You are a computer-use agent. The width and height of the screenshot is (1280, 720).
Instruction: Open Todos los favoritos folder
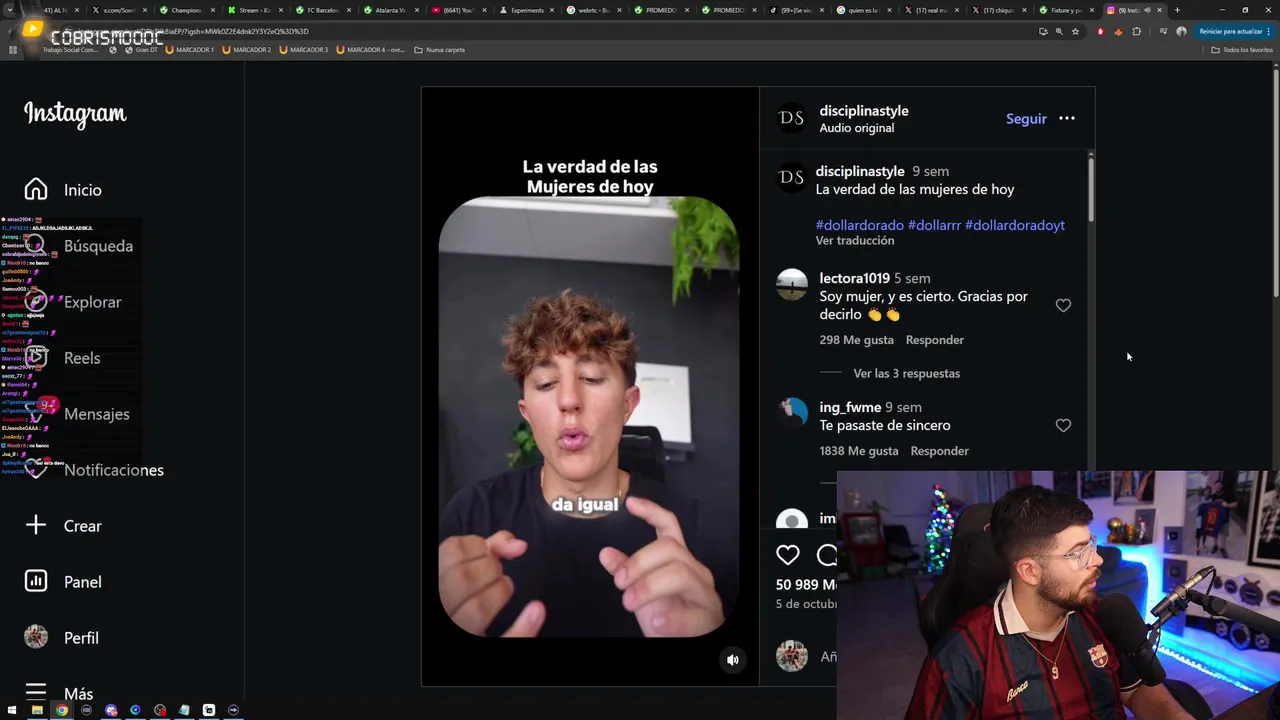pyautogui.click(x=1243, y=49)
